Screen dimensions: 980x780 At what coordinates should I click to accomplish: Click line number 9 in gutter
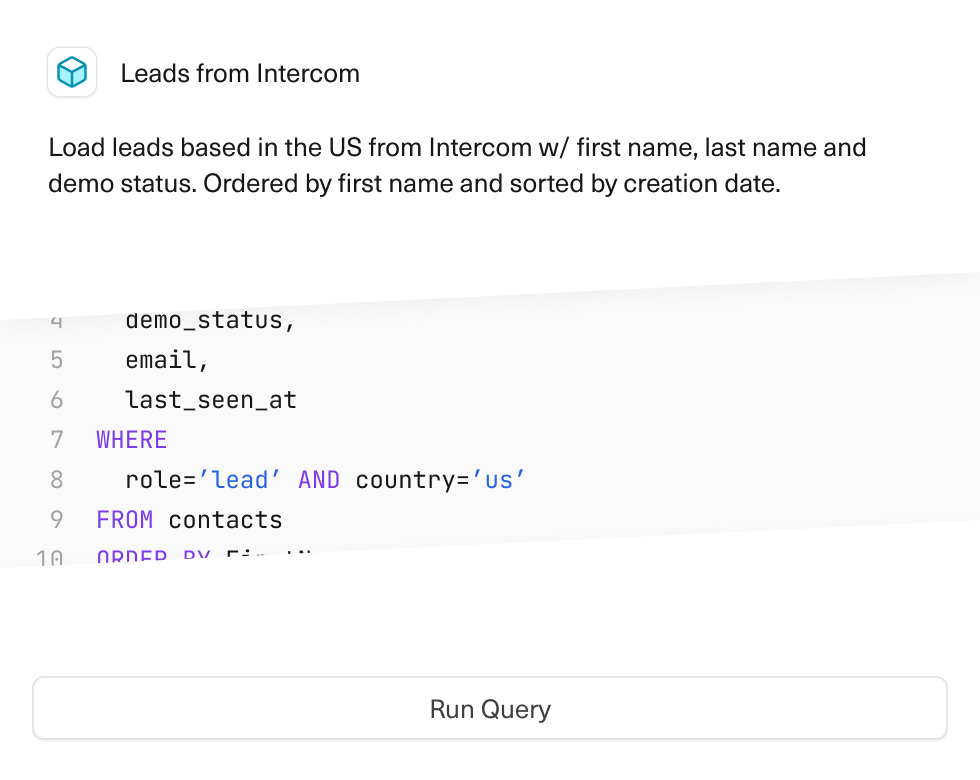click(x=56, y=520)
